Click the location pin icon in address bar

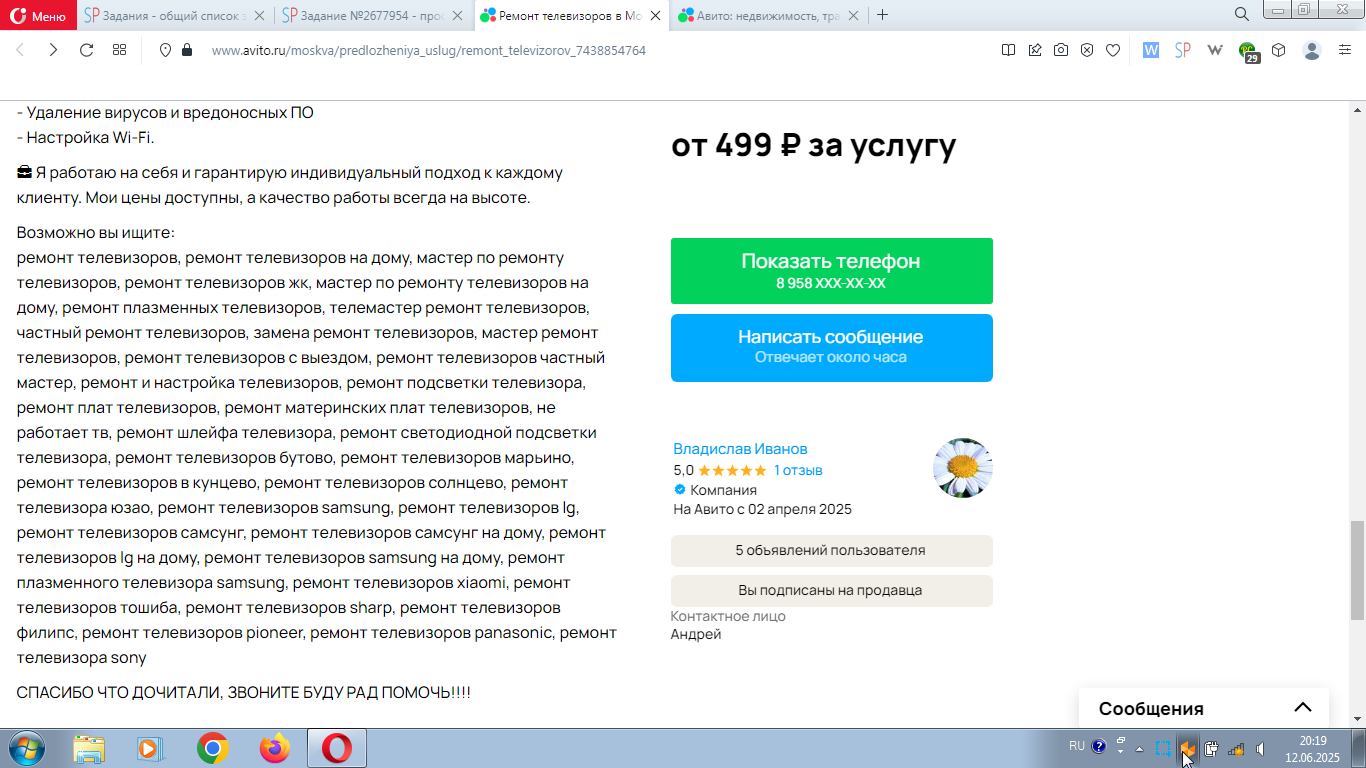pyautogui.click(x=166, y=50)
